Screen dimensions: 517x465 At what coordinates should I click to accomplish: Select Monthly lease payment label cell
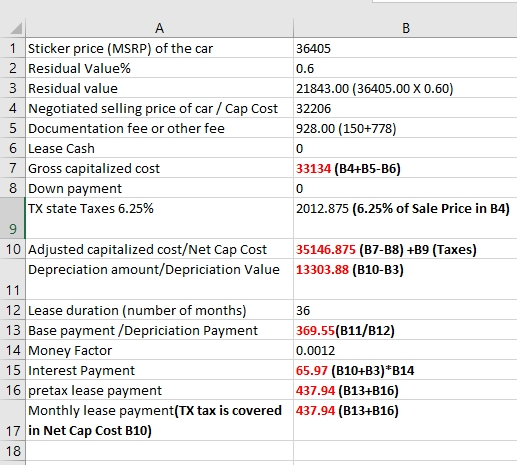click(x=159, y=420)
